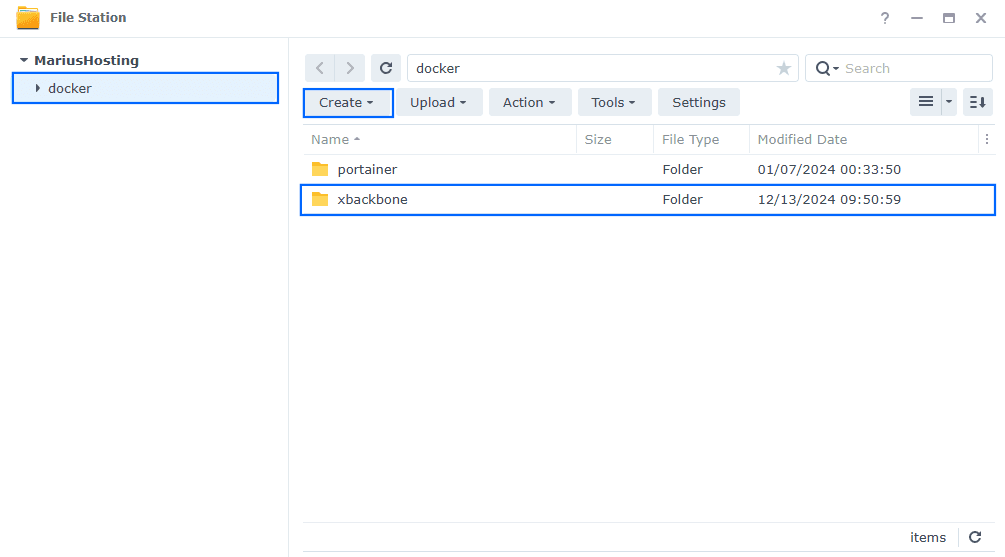The height and width of the screenshot is (557, 1005).
Task: Refresh the folder using toolbar reload icon
Action: [386, 68]
